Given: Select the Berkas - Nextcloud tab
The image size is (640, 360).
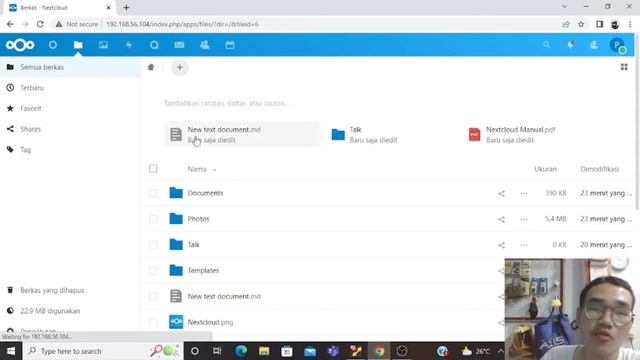Looking at the screenshot, I should [x=60, y=8].
